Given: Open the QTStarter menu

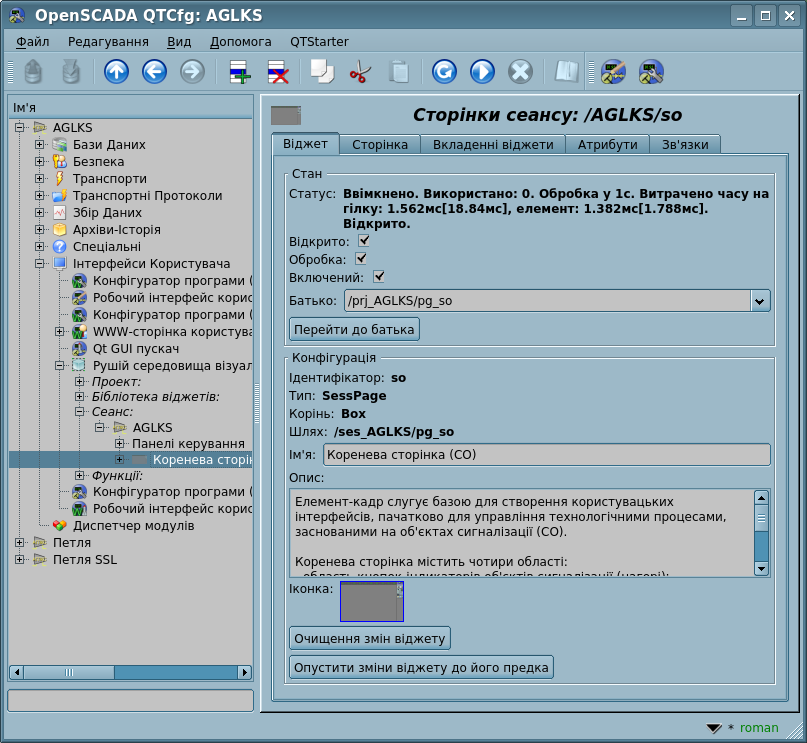Looking at the screenshot, I should pyautogui.click(x=319, y=42).
